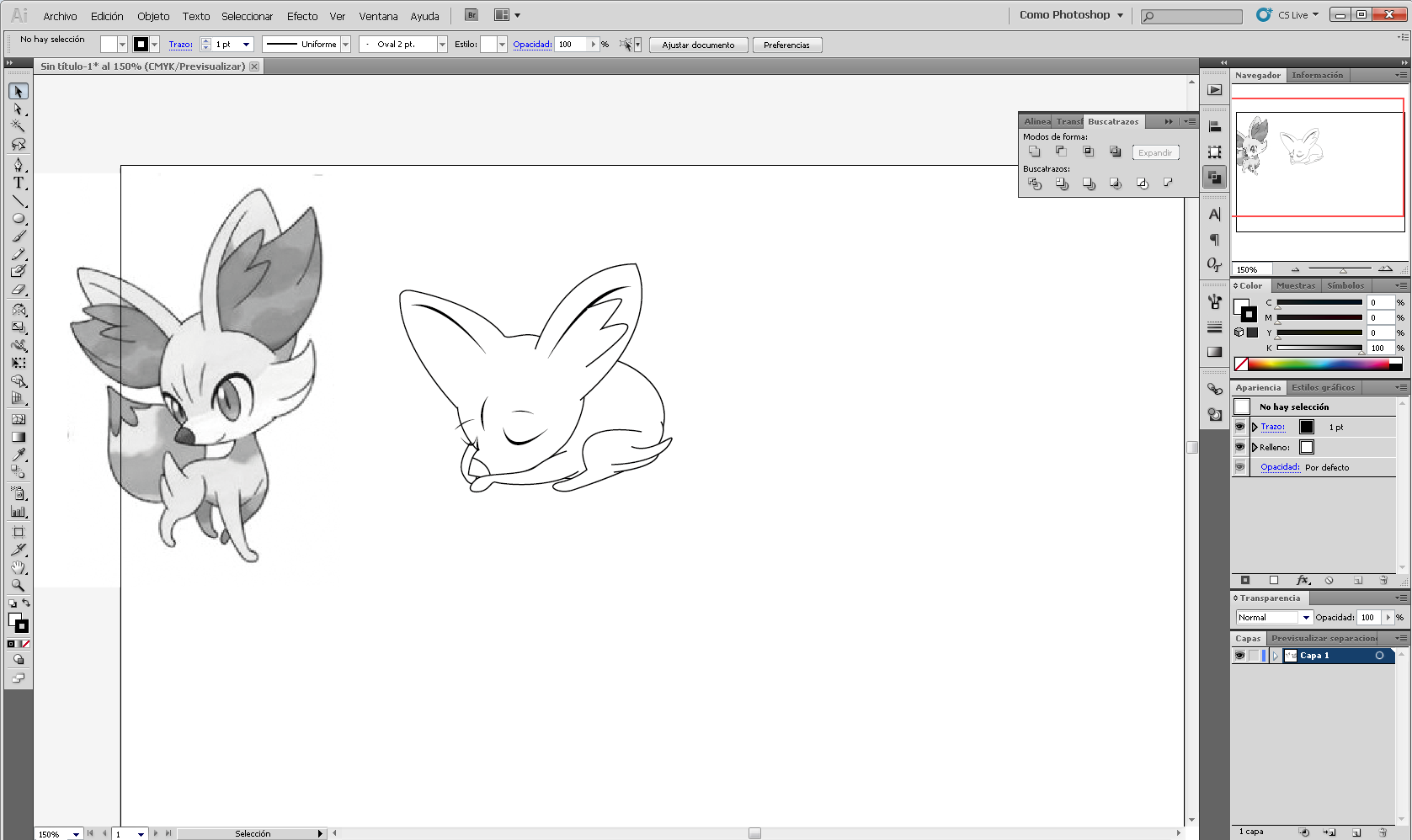Open the Uniforme stroke profile dropdown
The height and width of the screenshot is (840, 1412).
pos(345,45)
